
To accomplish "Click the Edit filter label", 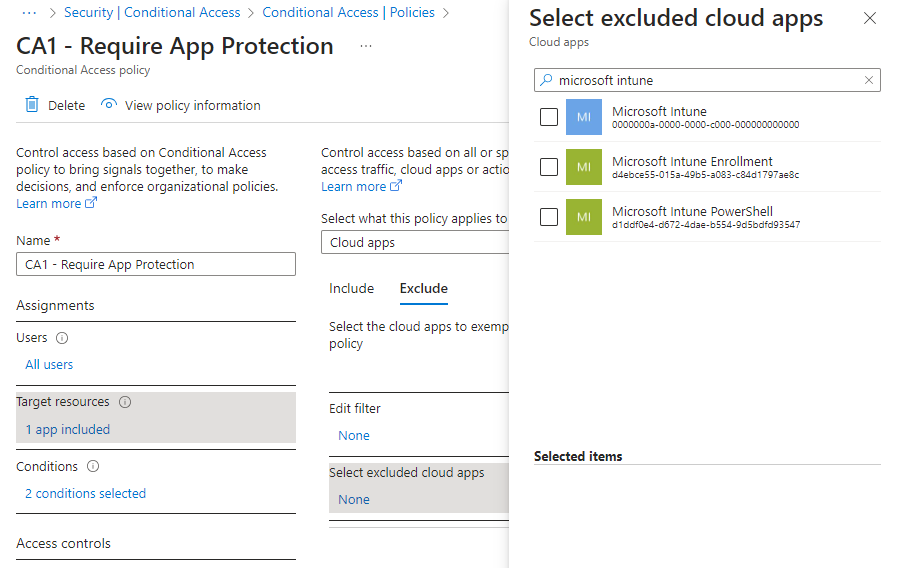I will pos(355,409).
